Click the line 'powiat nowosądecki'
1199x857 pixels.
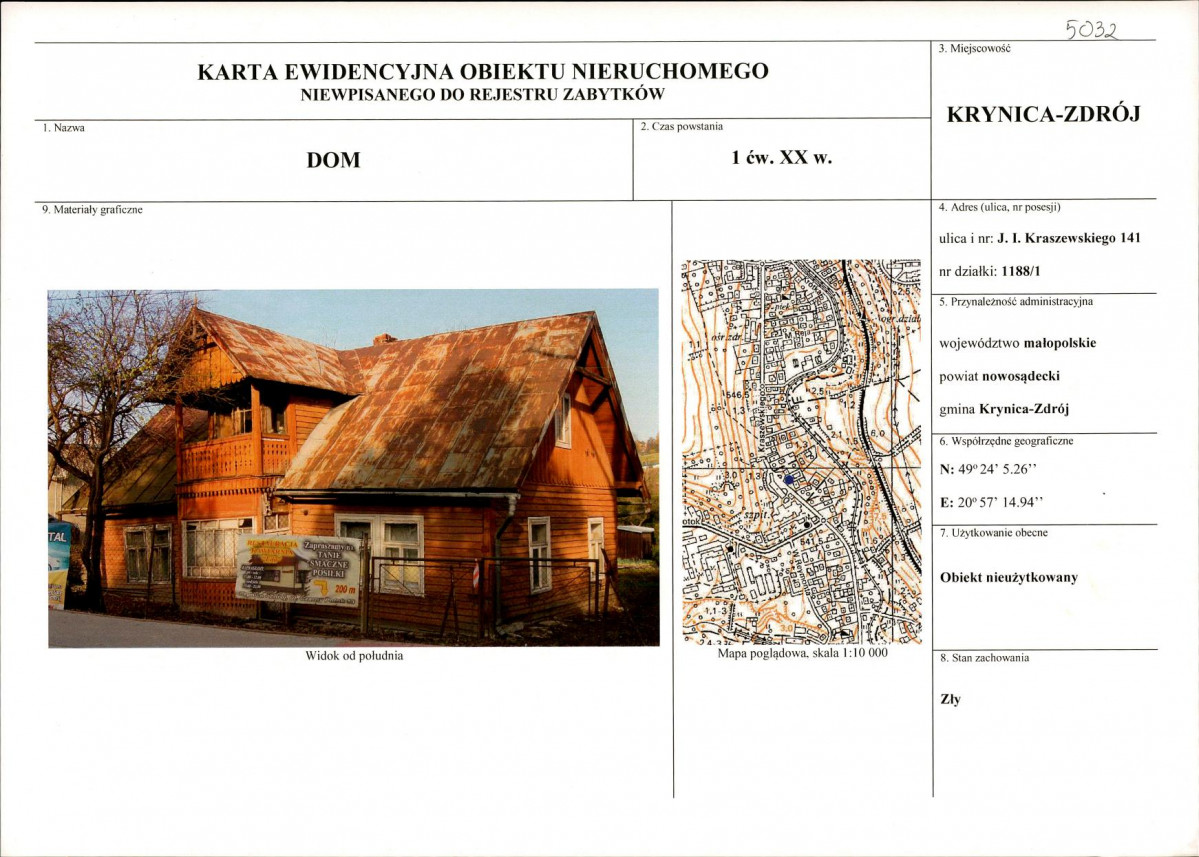[999, 376]
